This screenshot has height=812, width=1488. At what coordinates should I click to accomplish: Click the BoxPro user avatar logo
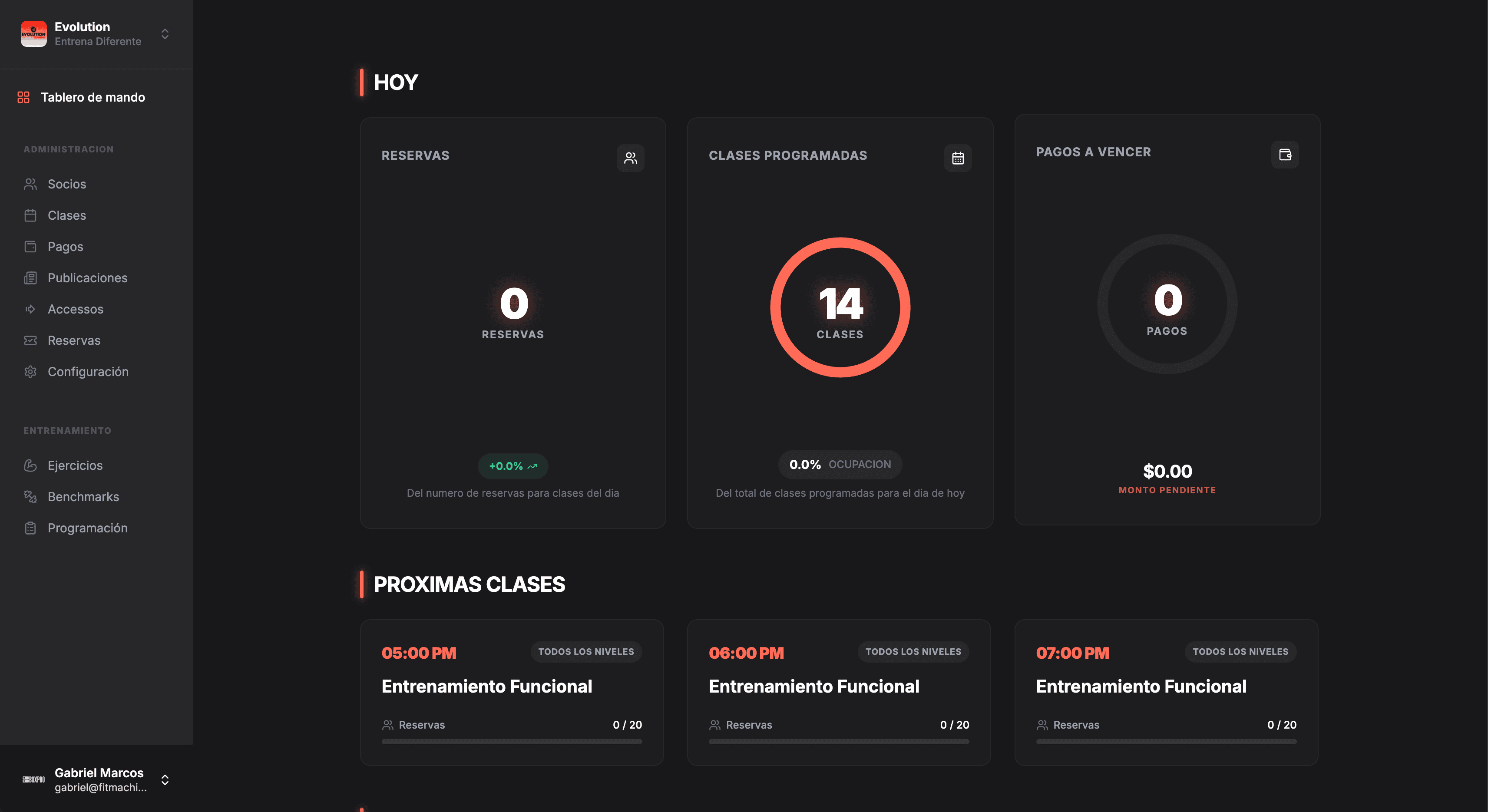pos(33,780)
